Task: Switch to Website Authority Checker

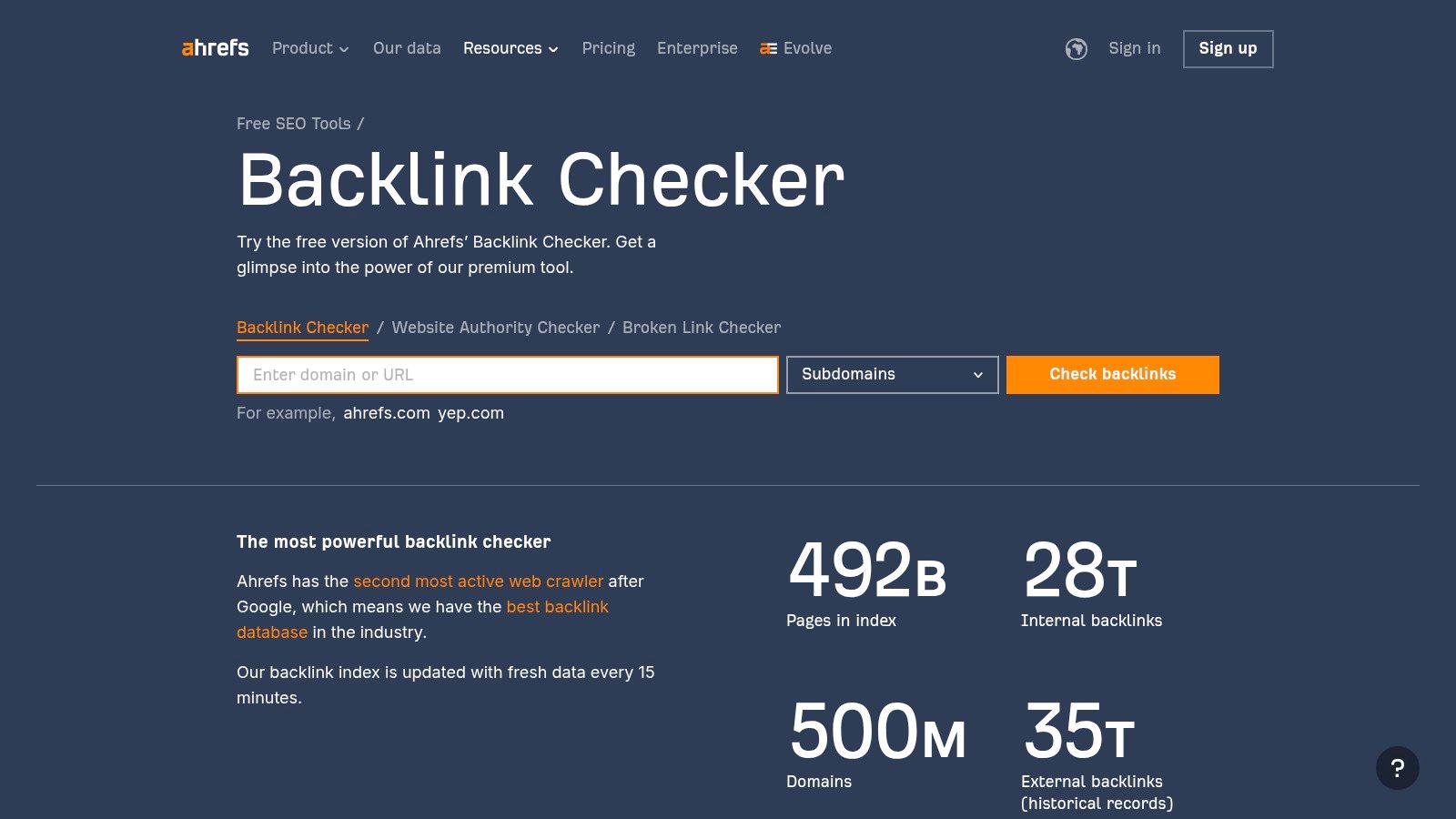Action: pos(496,328)
